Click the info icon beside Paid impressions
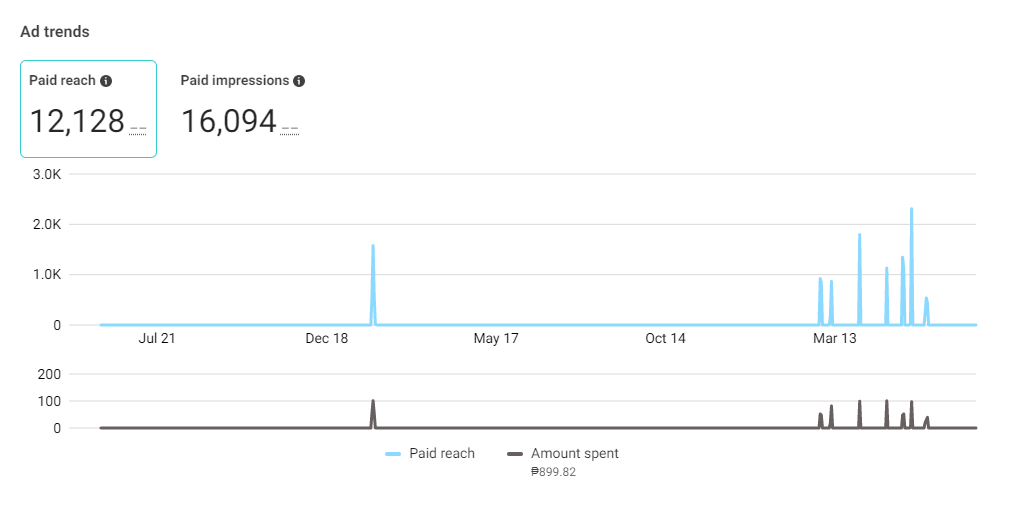 click(x=299, y=81)
